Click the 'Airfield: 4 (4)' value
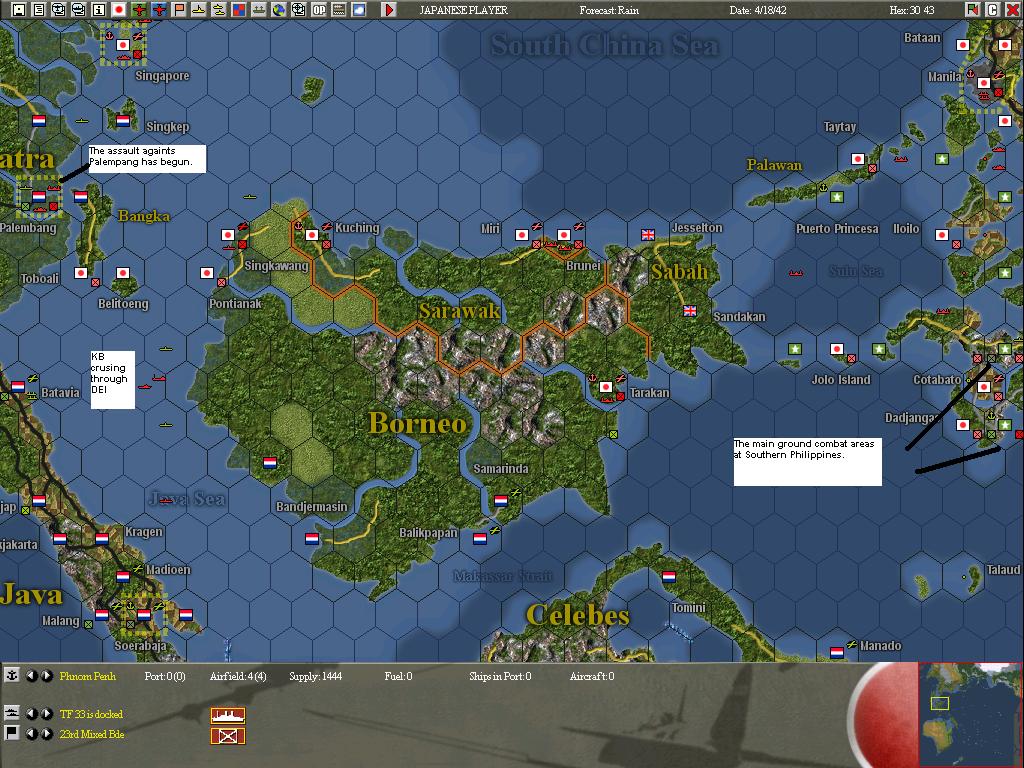The width and height of the screenshot is (1024, 768). pyautogui.click(x=238, y=676)
